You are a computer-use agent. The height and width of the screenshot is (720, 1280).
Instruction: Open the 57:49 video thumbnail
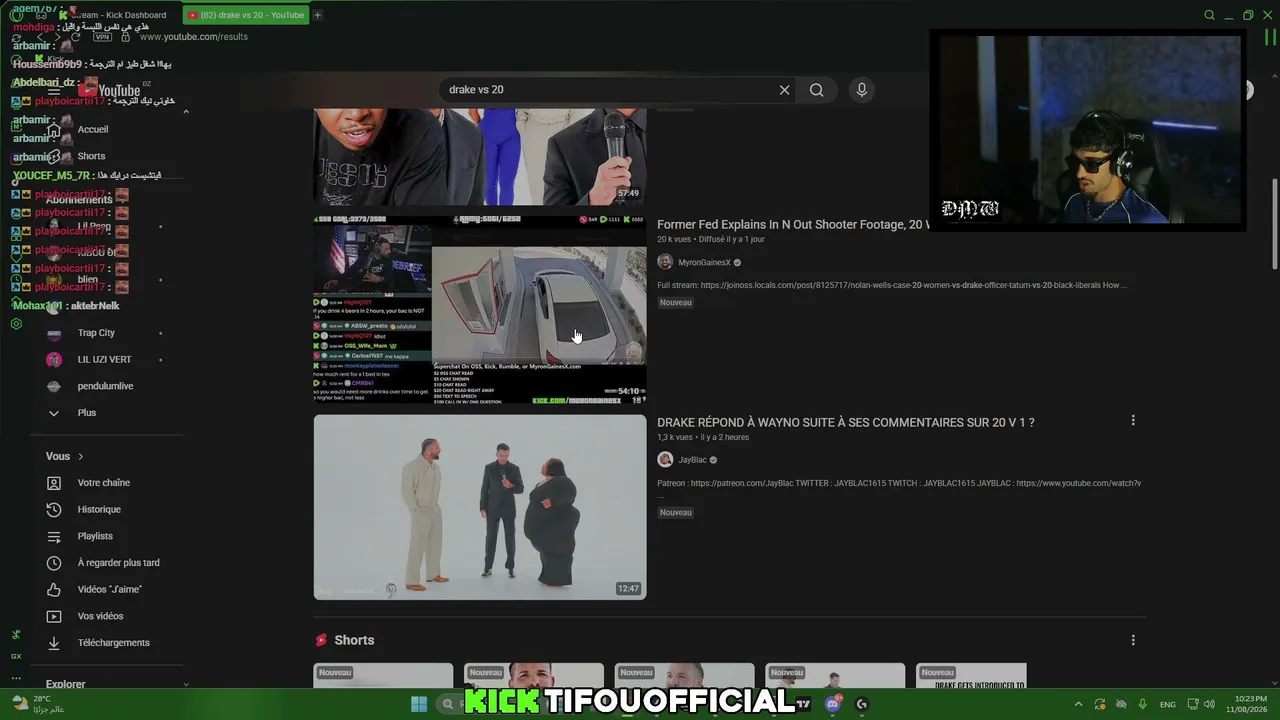[480, 157]
